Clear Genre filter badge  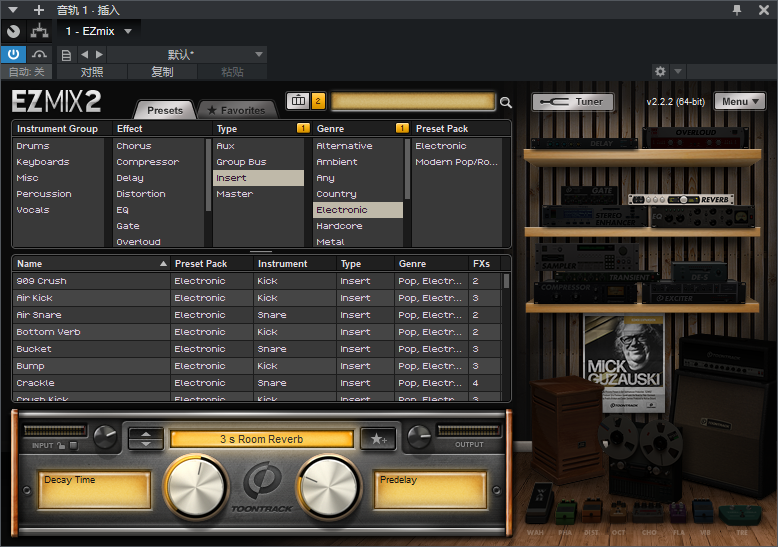(x=402, y=128)
